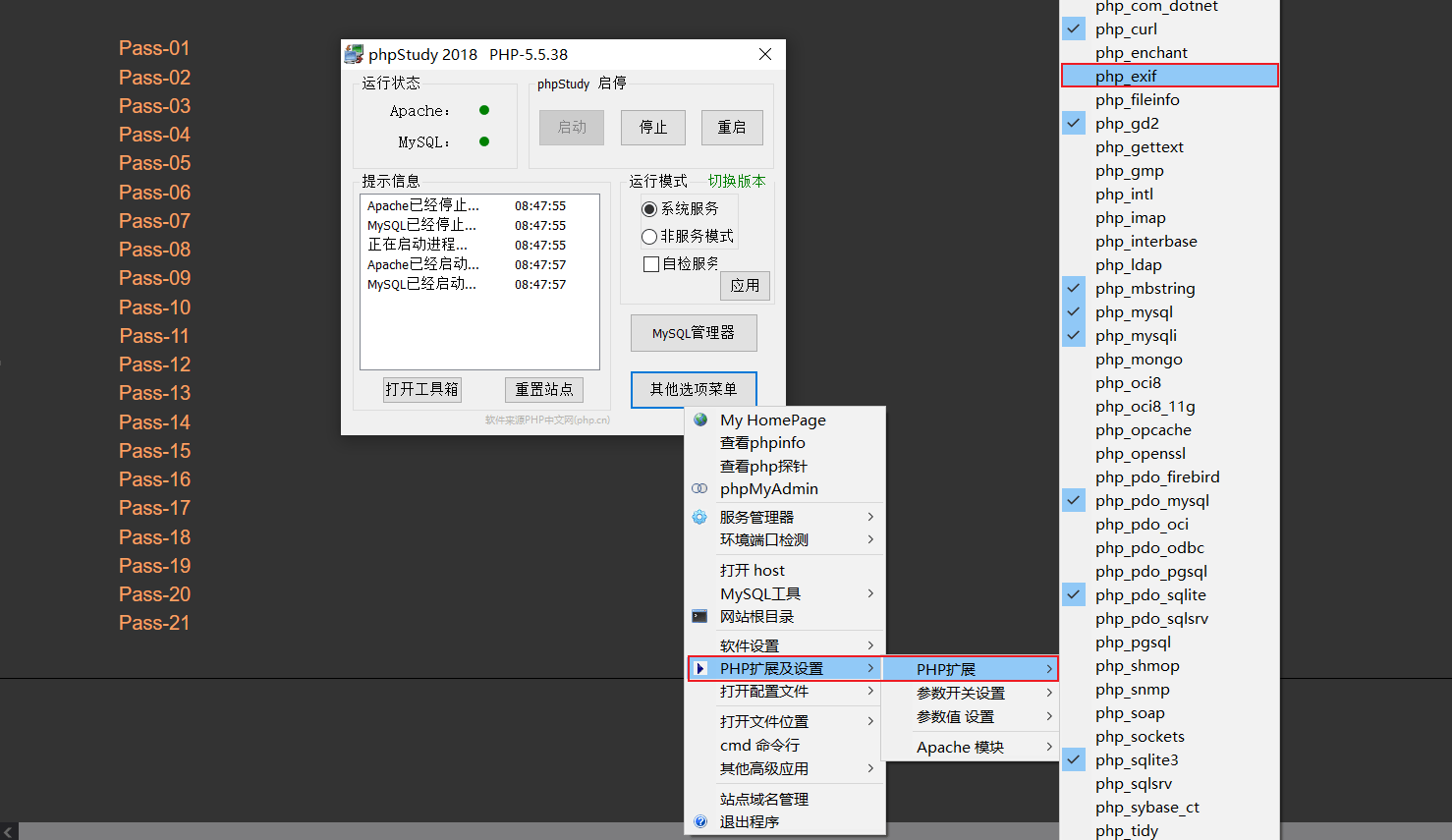Enable the 自检服务 checkbox

[x=651, y=264]
